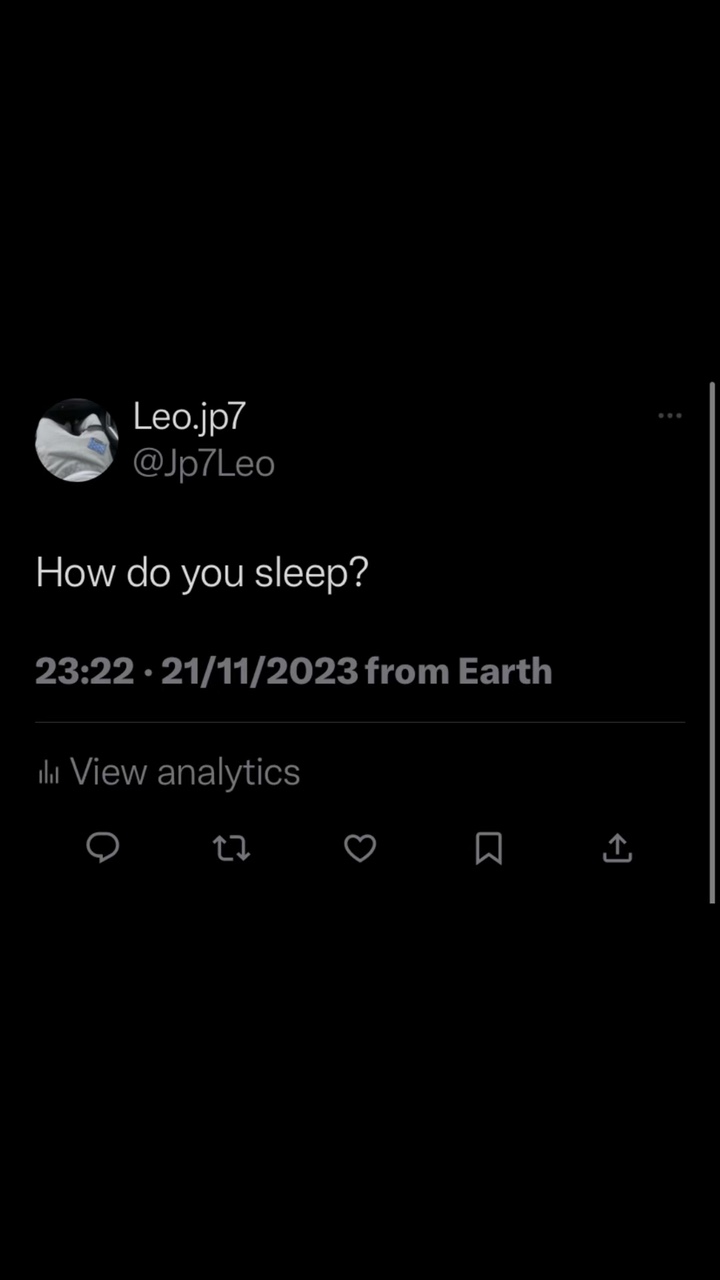Click empty black area above the tweet

pos(360,200)
